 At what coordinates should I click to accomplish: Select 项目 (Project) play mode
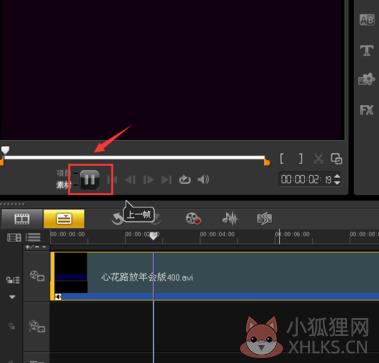(x=63, y=173)
